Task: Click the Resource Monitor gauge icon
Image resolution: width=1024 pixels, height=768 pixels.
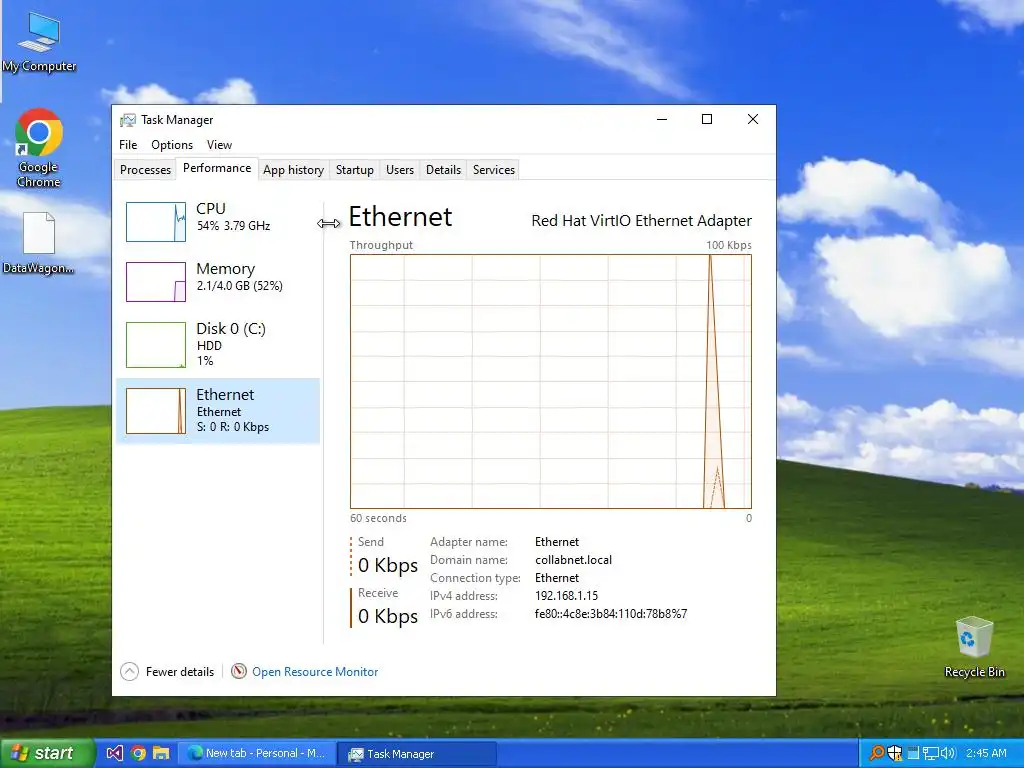Action: (239, 671)
